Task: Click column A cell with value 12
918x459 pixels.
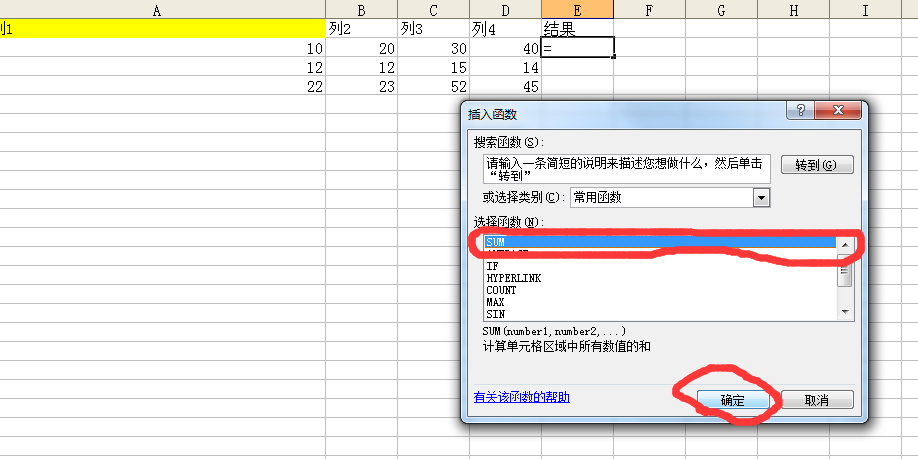Action: (x=163, y=67)
